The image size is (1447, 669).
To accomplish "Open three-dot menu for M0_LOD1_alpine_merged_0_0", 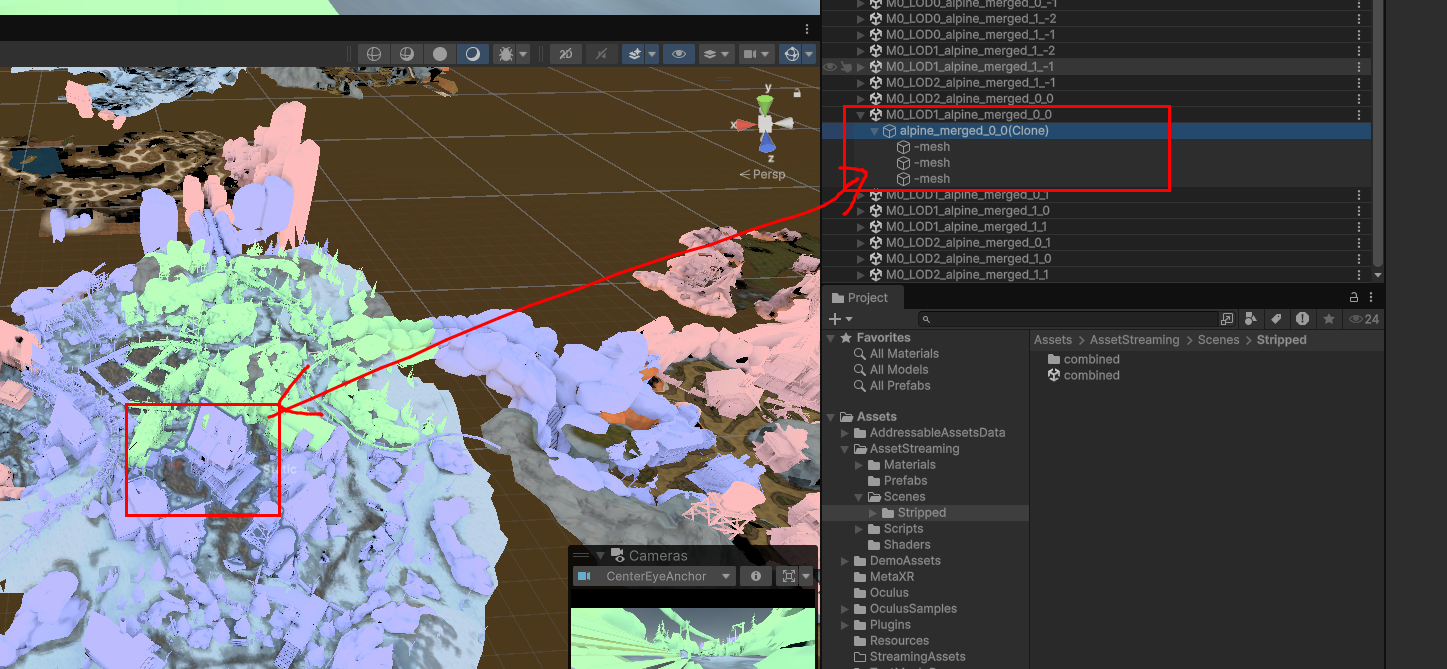I will (x=1358, y=115).
